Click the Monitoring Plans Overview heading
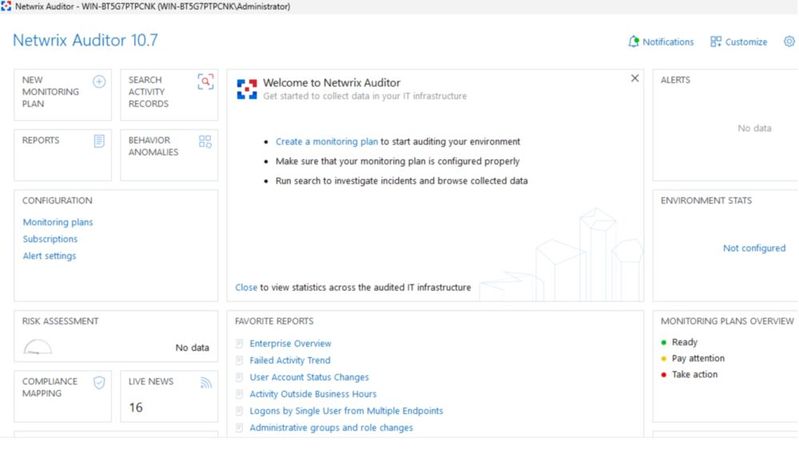Viewport: 799px width, 450px height. pyautogui.click(x=727, y=321)
